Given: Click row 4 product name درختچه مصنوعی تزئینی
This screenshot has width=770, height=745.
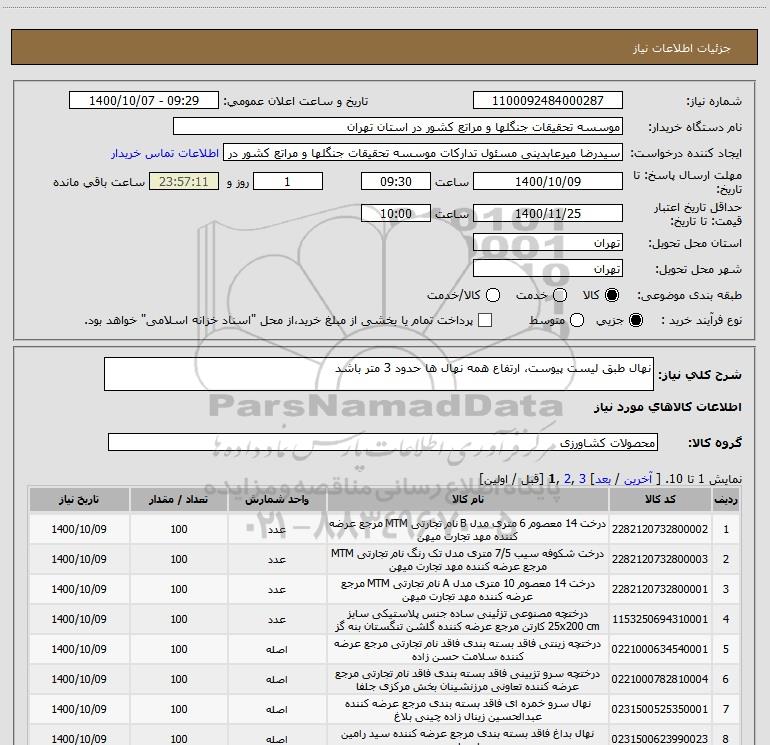Looking at the screenshot, I should click(x=468, y=620).
